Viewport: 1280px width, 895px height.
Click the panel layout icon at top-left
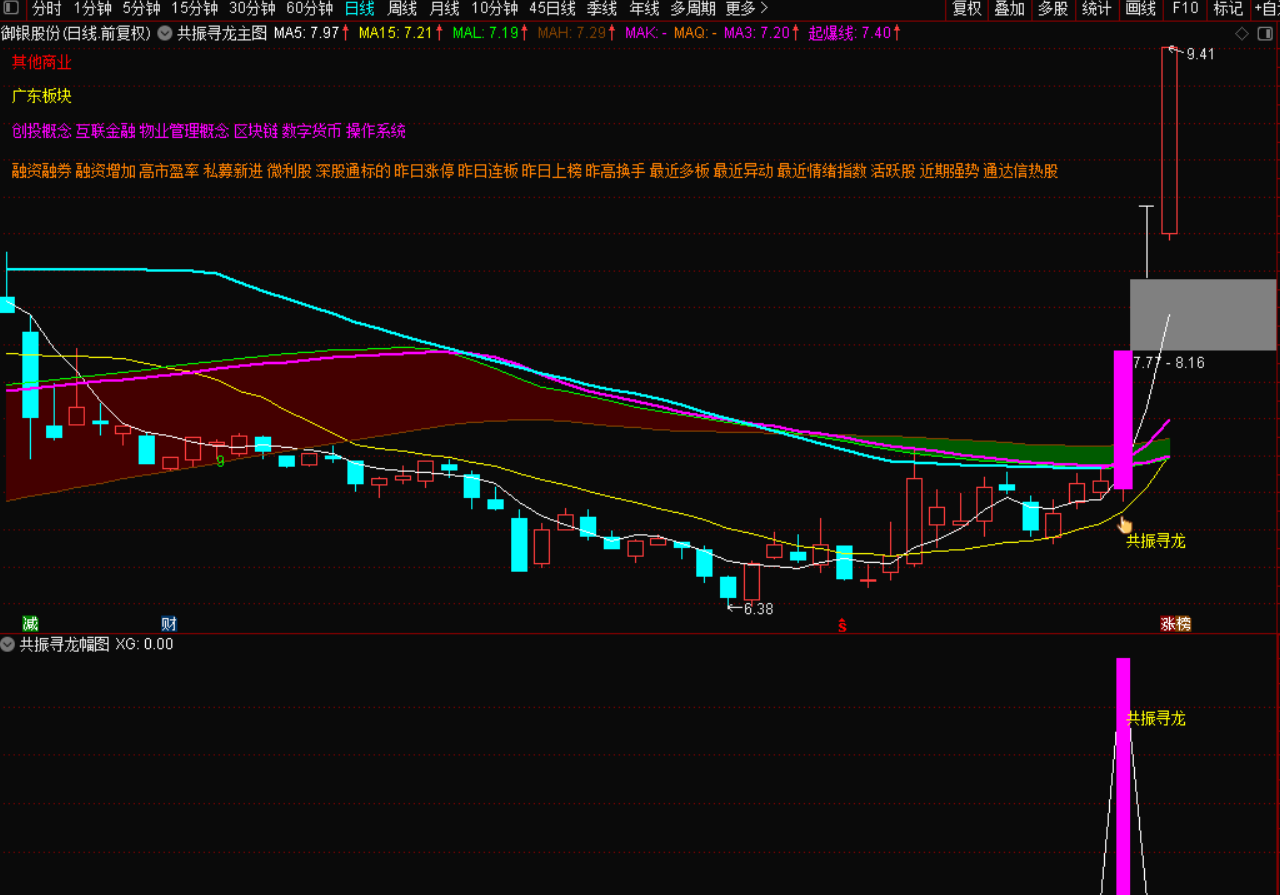(x=11, y=9)
